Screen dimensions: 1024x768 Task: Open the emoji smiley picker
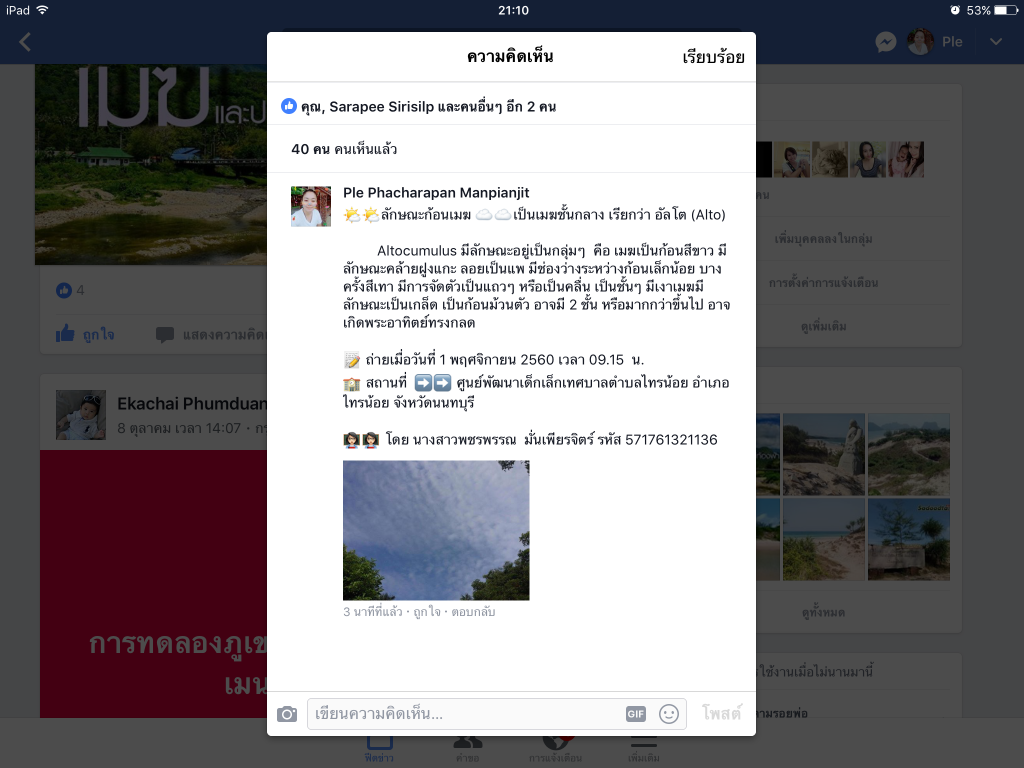point(669,714)
